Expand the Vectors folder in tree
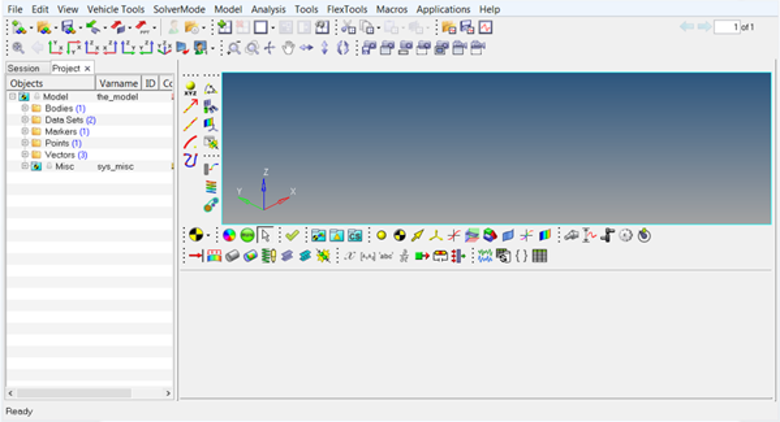 tap(25, 155)
